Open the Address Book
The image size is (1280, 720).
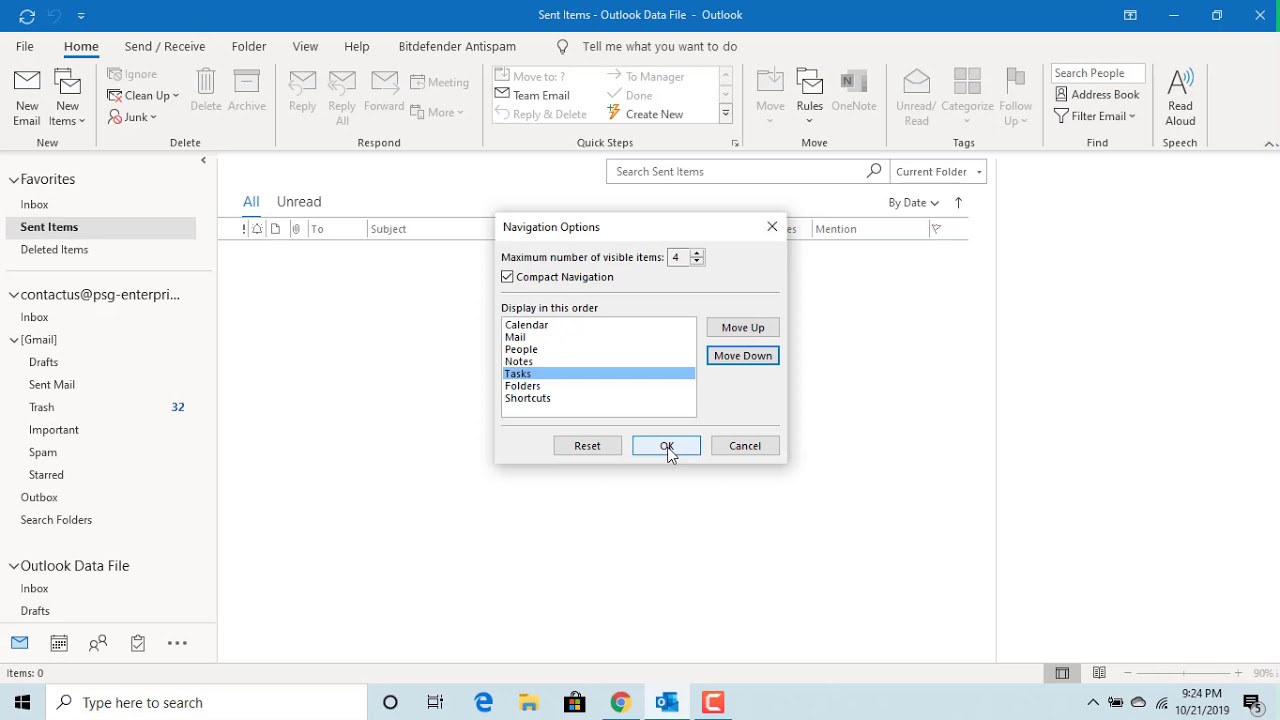tap(1097, 94)
